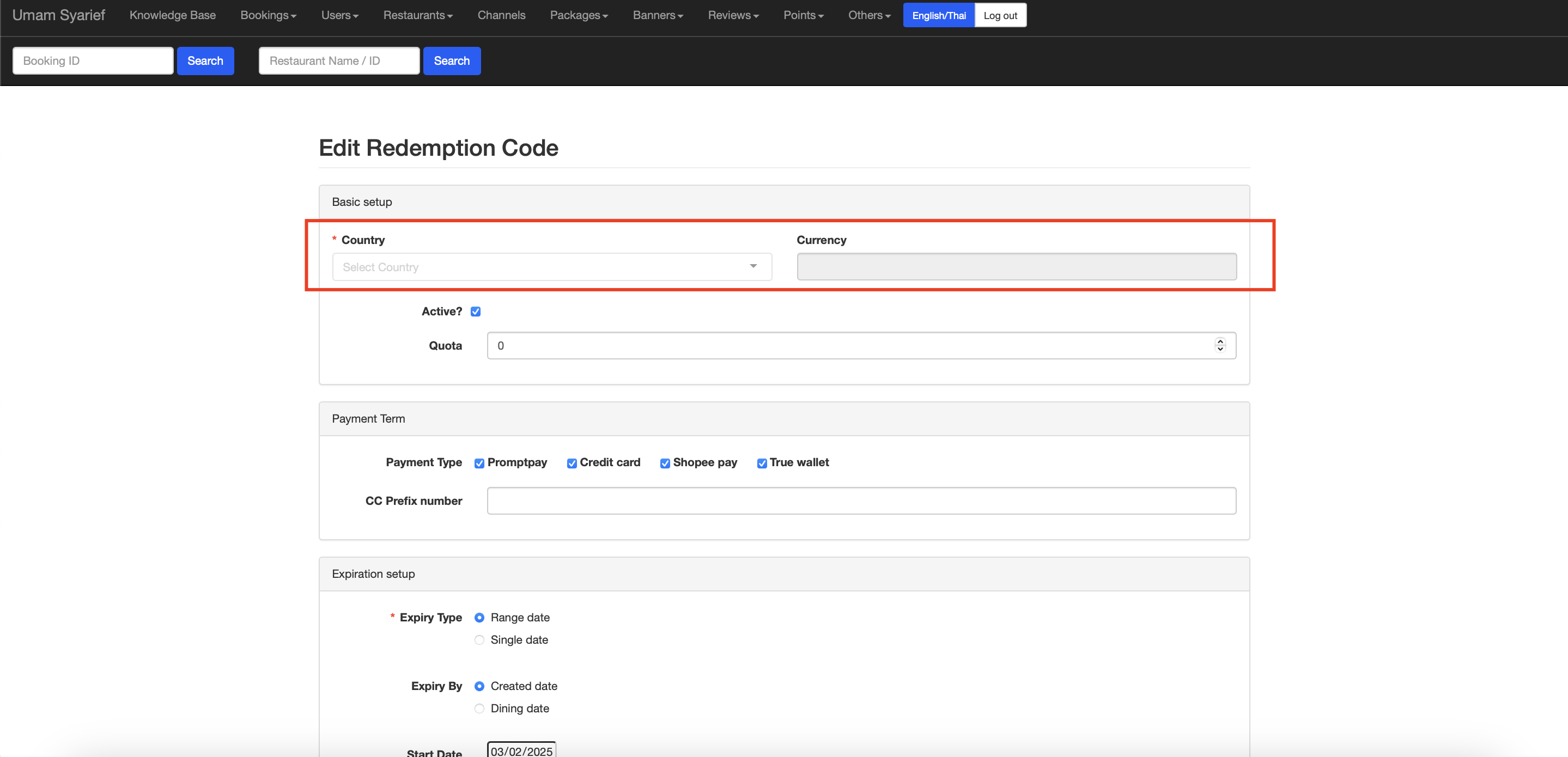Uncheck Shopee pay payment option
This screenshot has height=757, width=1568.
(x=665, y=463)
